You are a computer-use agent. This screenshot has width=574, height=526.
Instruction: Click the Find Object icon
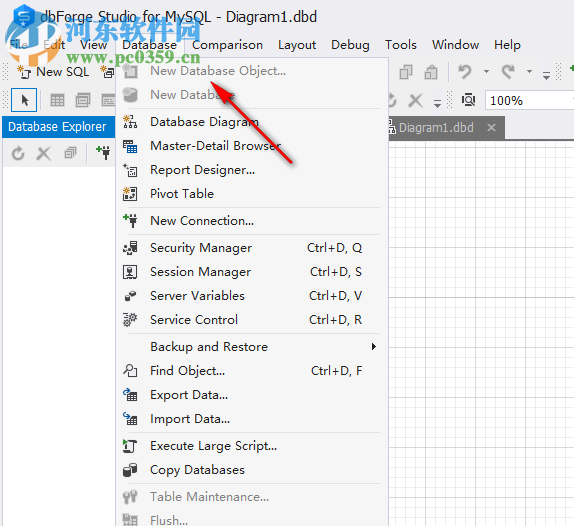130,371
